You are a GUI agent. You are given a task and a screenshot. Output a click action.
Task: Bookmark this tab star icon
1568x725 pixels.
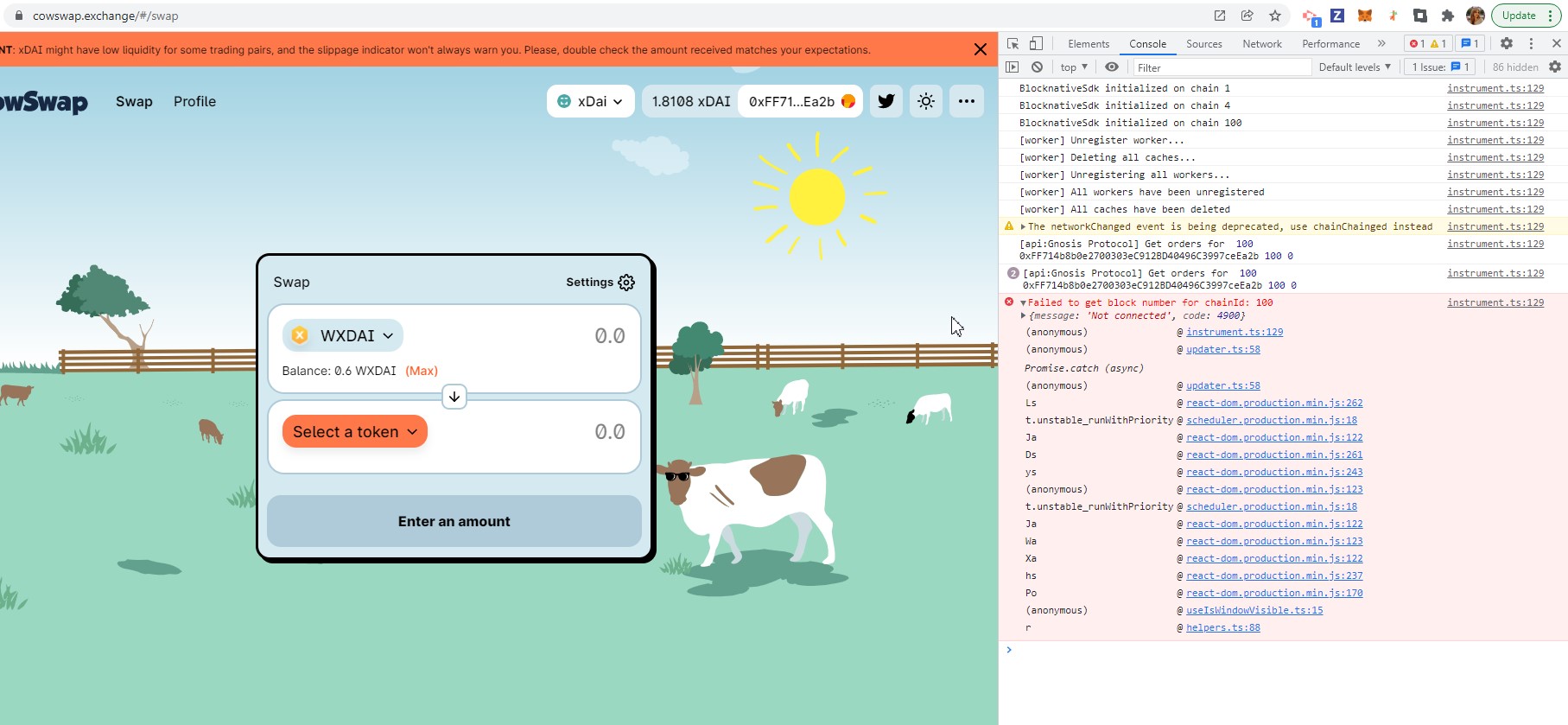tap(1275, 16)
